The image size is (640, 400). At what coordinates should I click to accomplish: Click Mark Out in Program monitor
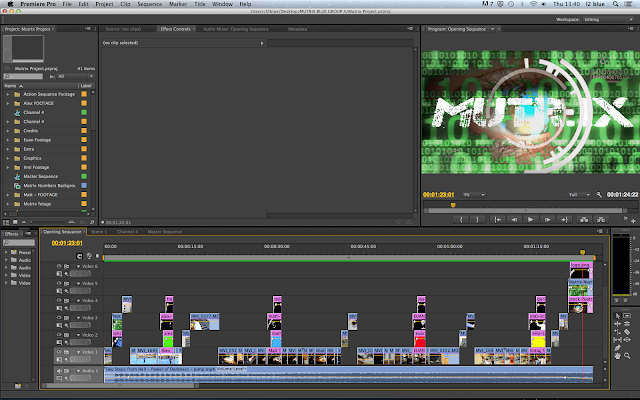pyautogui.click(x=478, y=220)
